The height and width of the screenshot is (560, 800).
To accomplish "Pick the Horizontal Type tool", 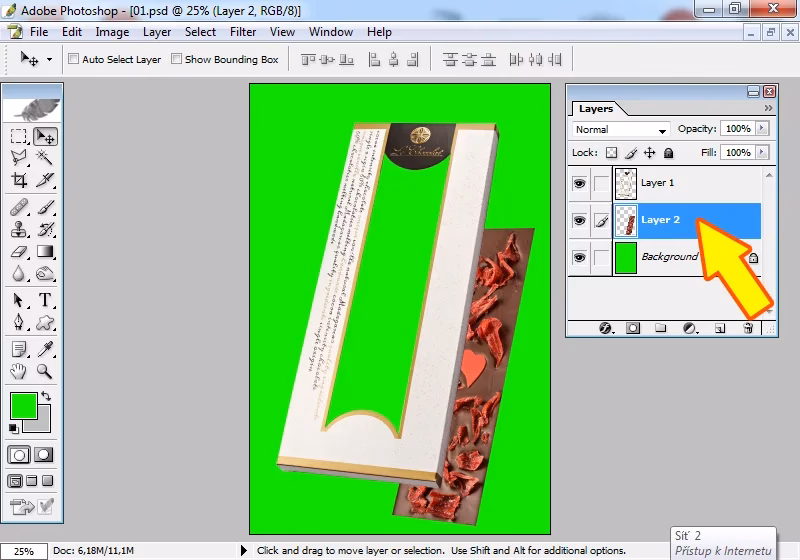I will 45,301.
